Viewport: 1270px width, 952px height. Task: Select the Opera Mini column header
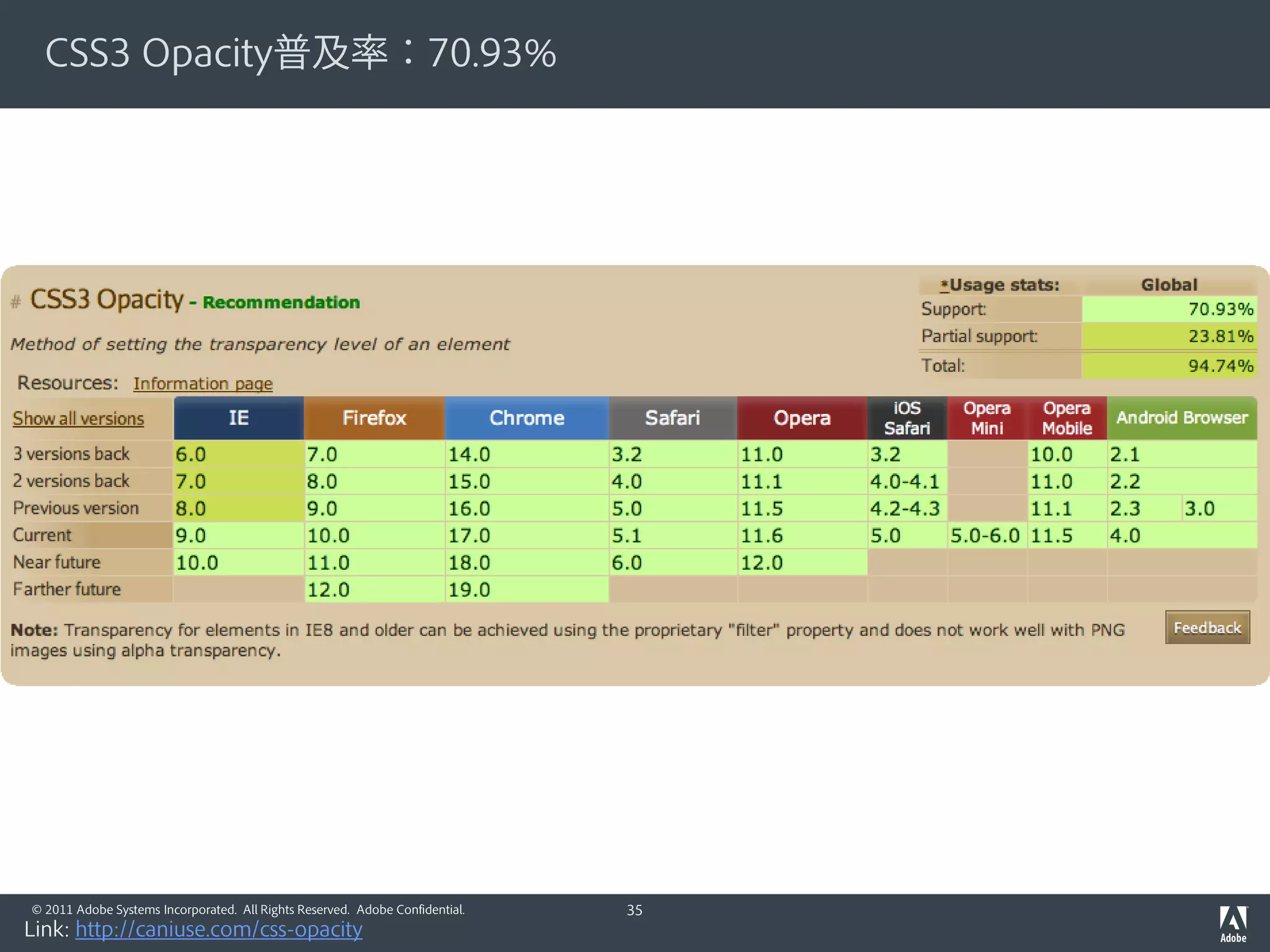[987, 418]
